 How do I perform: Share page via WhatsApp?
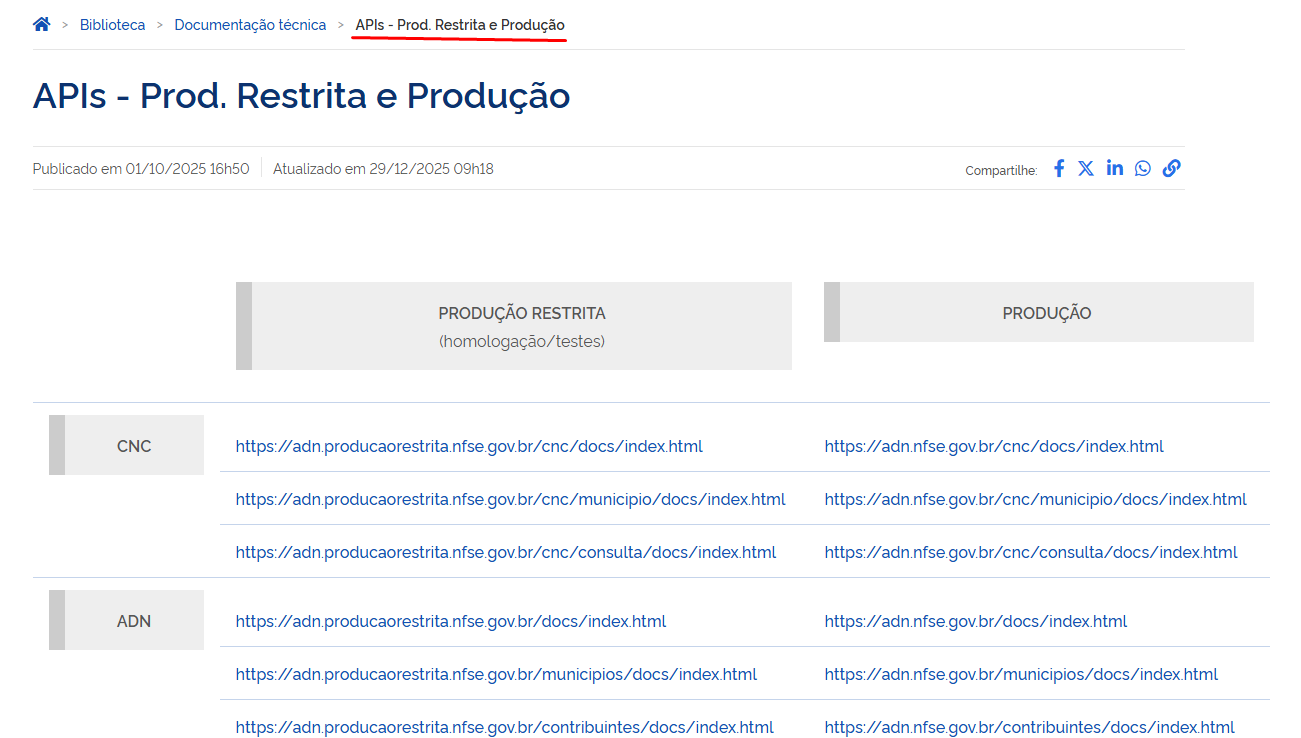tap(1143, 168)
